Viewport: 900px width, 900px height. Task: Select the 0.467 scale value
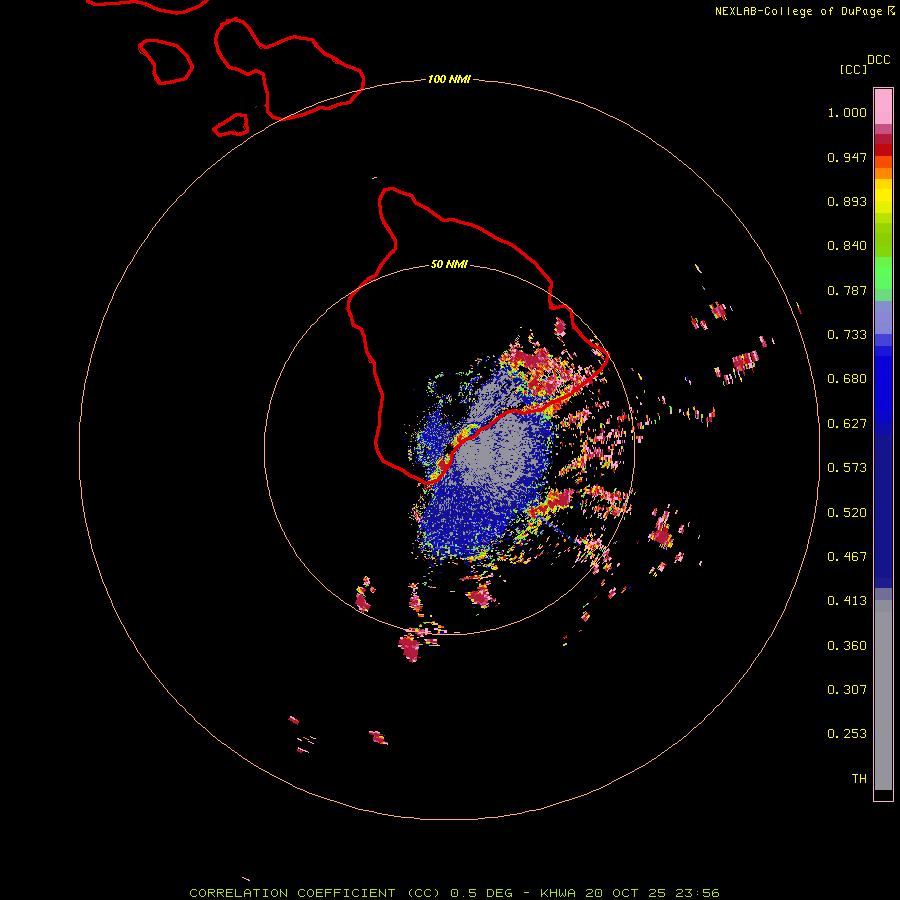pyautogui.click(x=847, y=557)
